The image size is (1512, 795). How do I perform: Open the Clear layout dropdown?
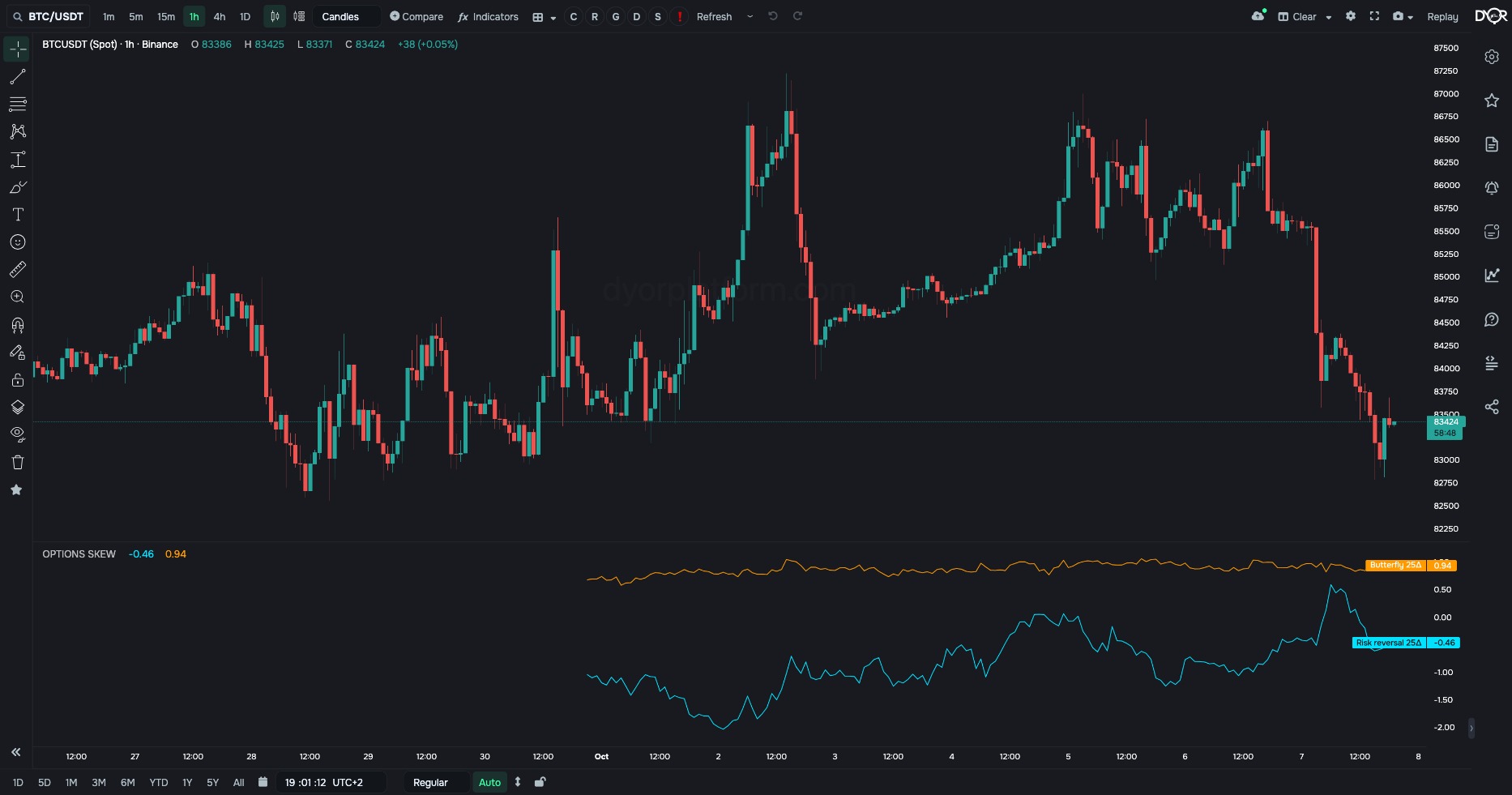coord(1305,16)
